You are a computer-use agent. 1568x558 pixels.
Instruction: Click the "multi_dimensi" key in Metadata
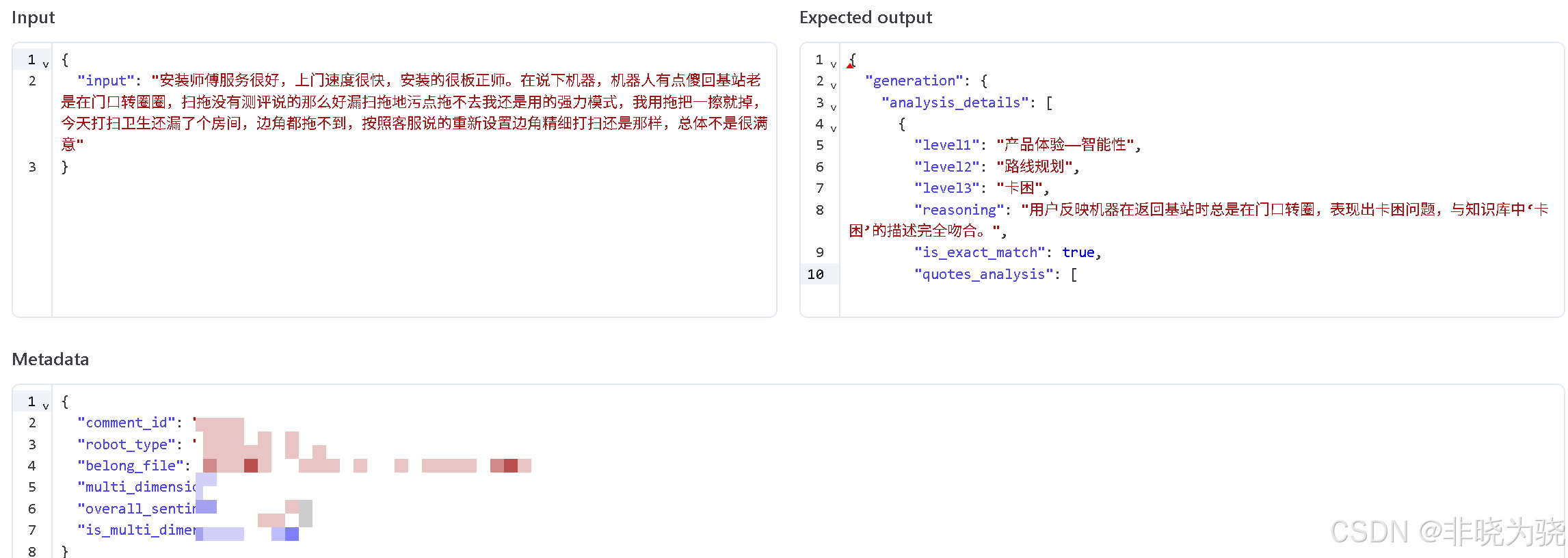coord(137,487)
